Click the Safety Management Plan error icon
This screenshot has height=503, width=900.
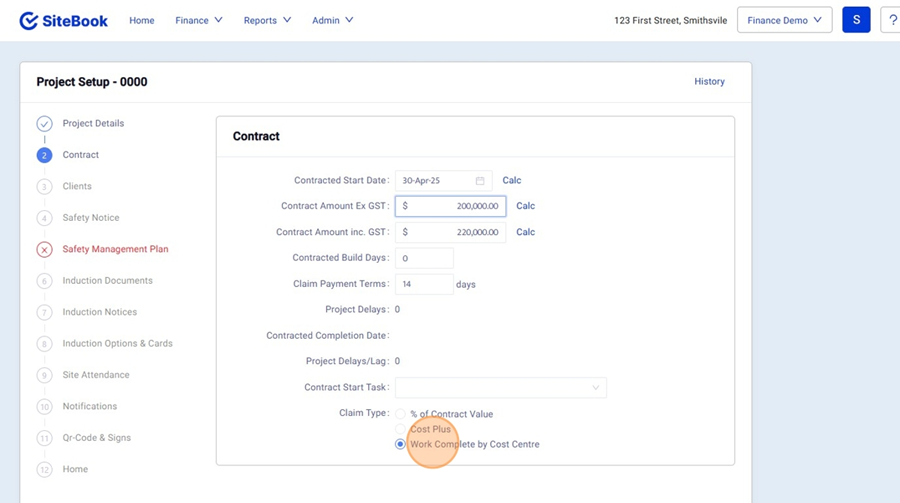point(44,250)
